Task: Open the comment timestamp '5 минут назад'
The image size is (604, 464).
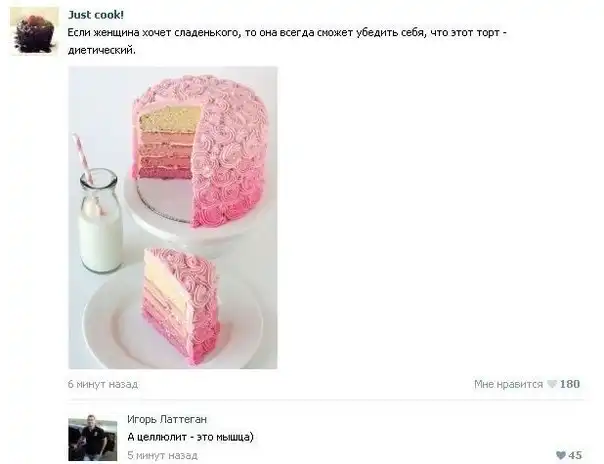Action: (x=162, y=455)
